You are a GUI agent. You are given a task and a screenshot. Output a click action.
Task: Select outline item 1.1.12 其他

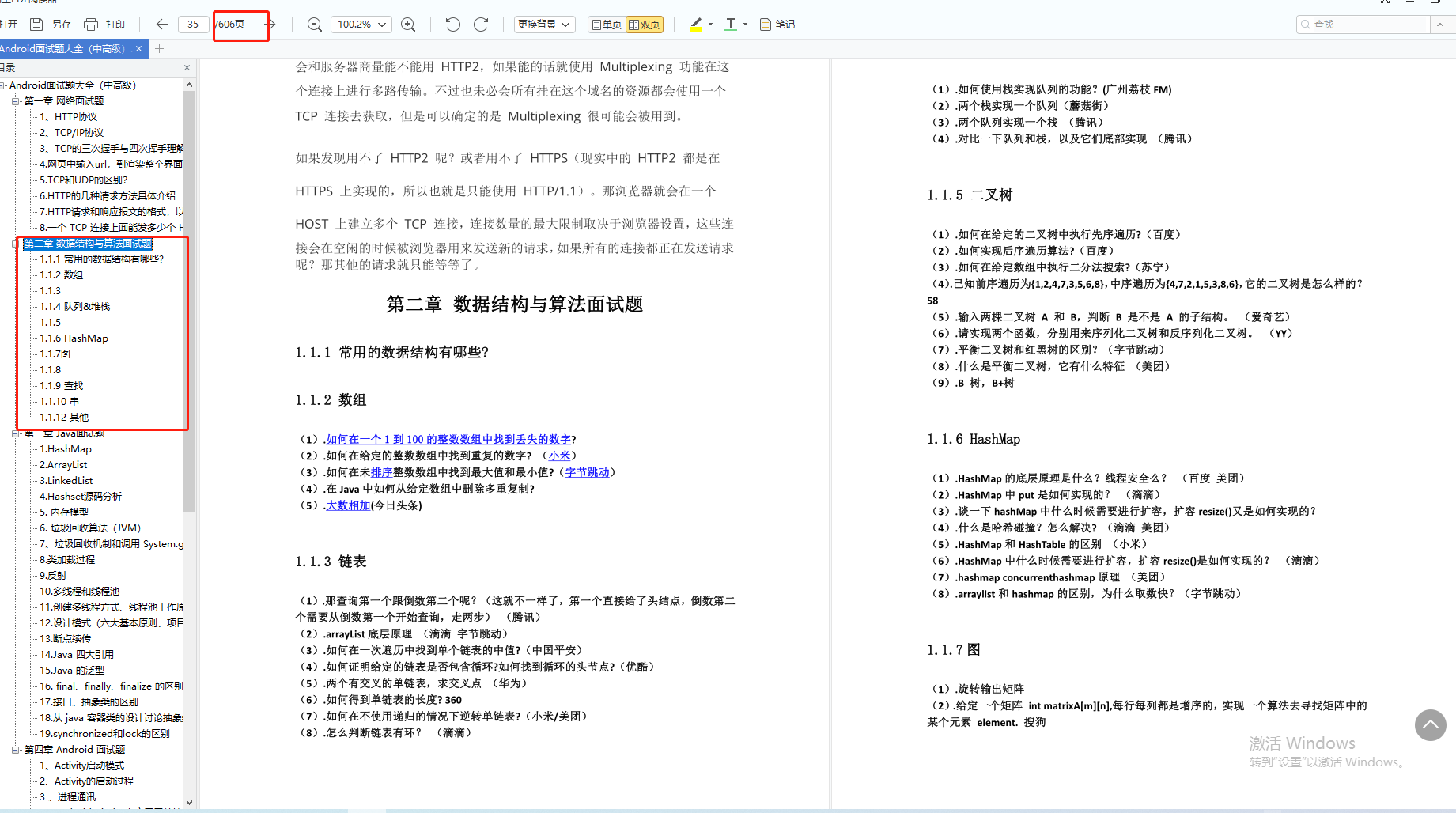pos(65,418)
